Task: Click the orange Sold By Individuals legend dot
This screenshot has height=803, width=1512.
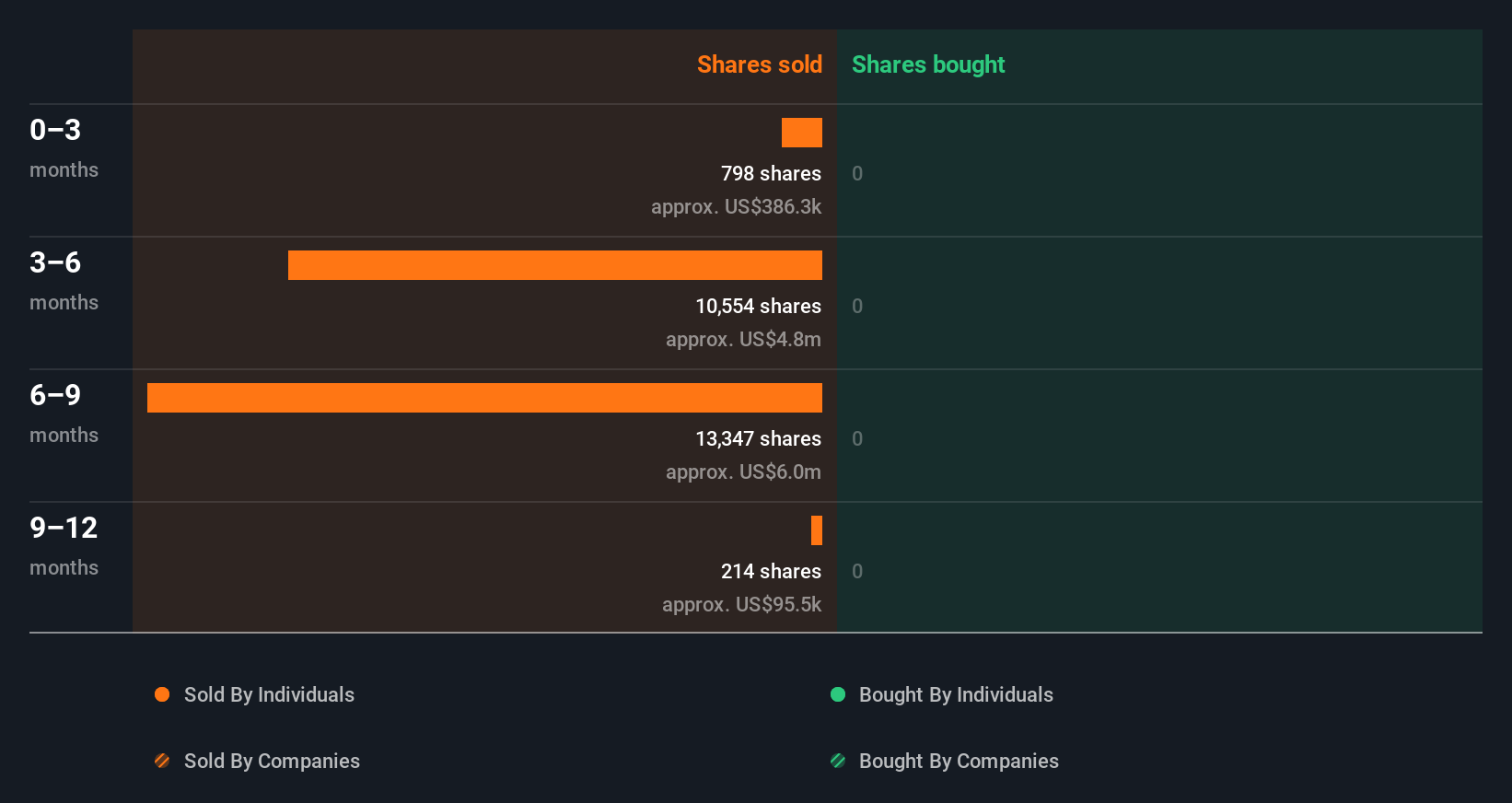Action: tap(162, 694)
